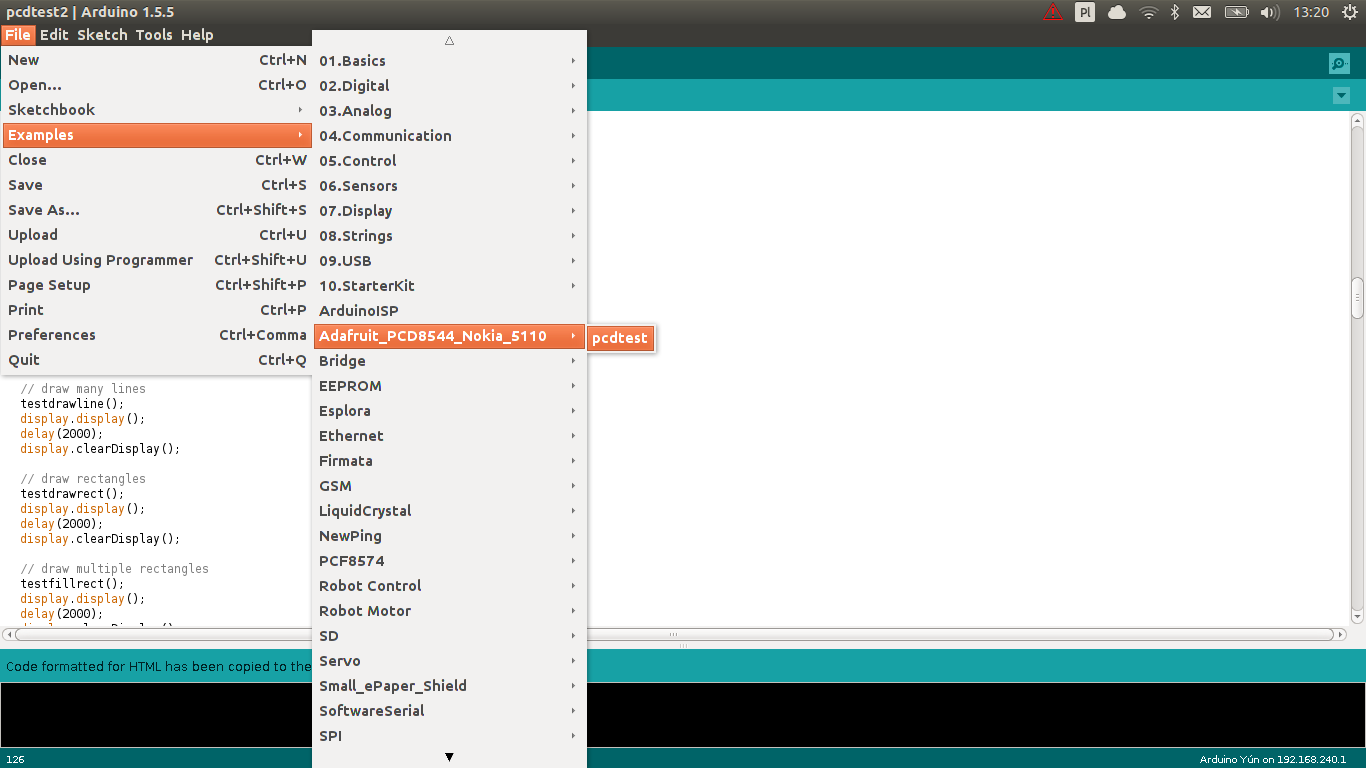
Task: Click the clock showing 13:20
Action: (1311, 12)
